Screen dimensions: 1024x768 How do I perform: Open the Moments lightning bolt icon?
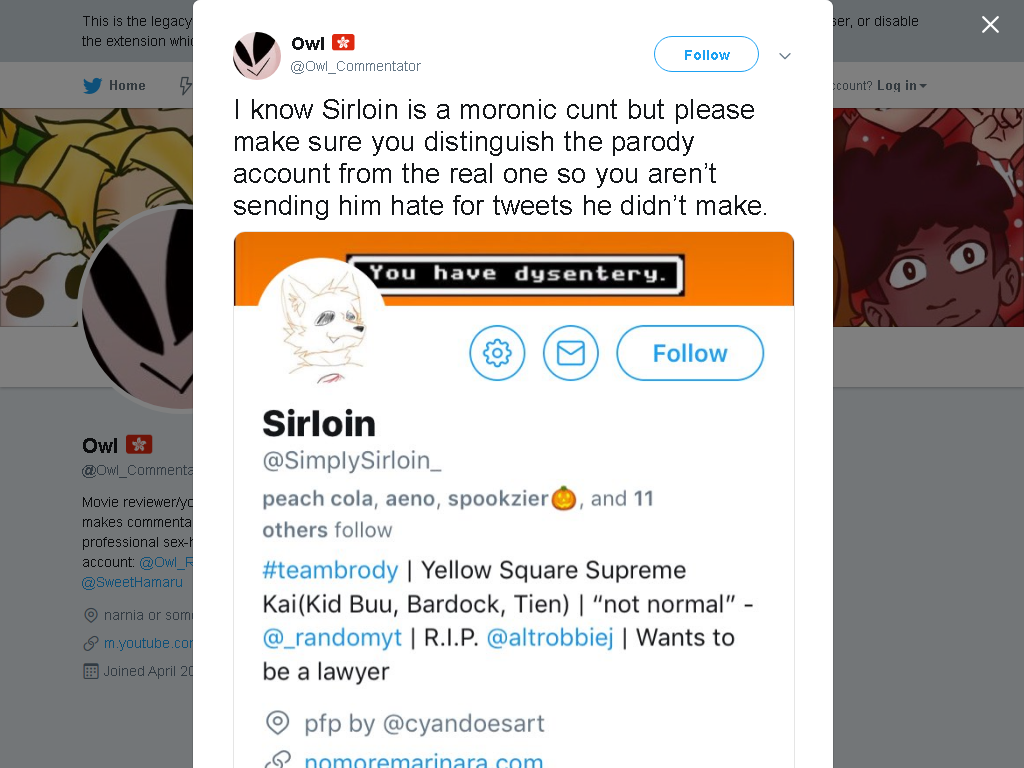tap(185, 86)
